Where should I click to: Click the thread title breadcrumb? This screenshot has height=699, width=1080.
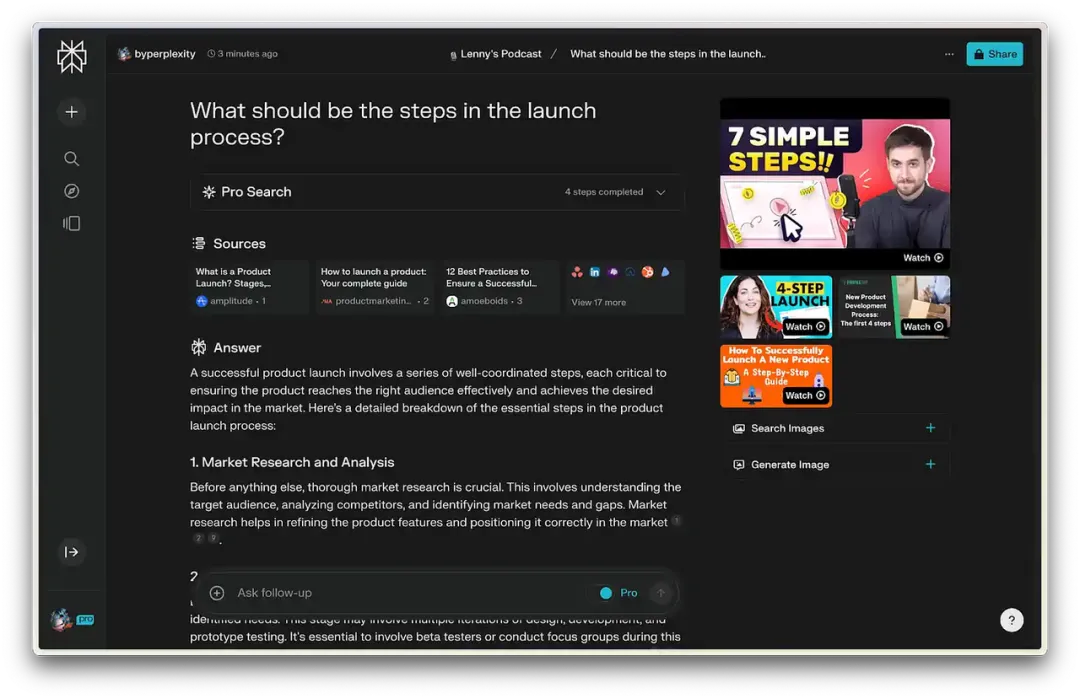(667, 54)
